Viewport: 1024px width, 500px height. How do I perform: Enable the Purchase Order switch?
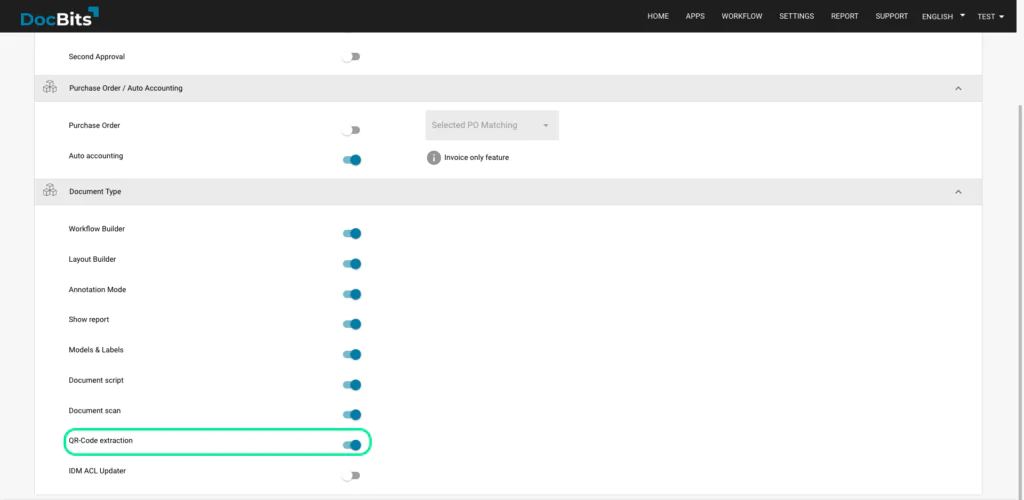coord(351,130)
